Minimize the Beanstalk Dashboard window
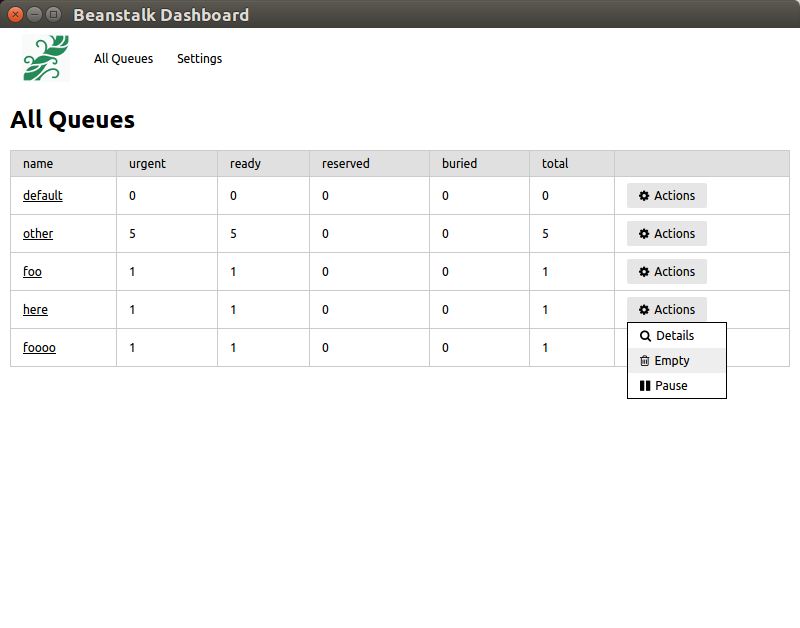Image resolution: width=800 pixels, height=628 pixels. click(x=34, y=14)
